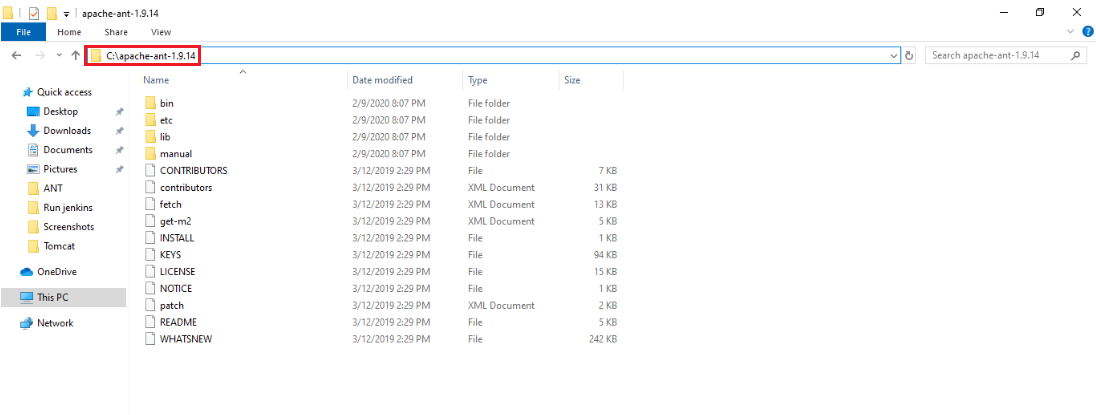Expand the address bar history dropdown
This screenshot has width=1096, height=415.
pyautogui.click(x=894, y=56)
